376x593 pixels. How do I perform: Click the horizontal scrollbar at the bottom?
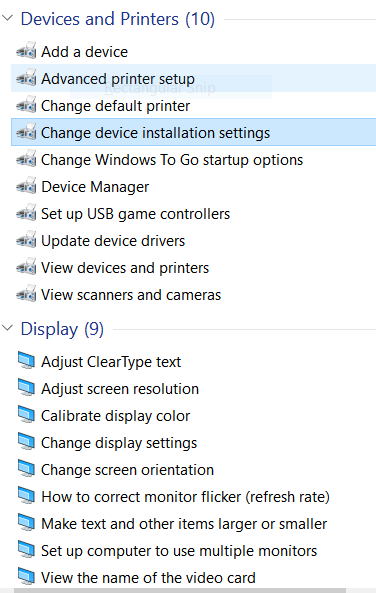tap(180, 590)
